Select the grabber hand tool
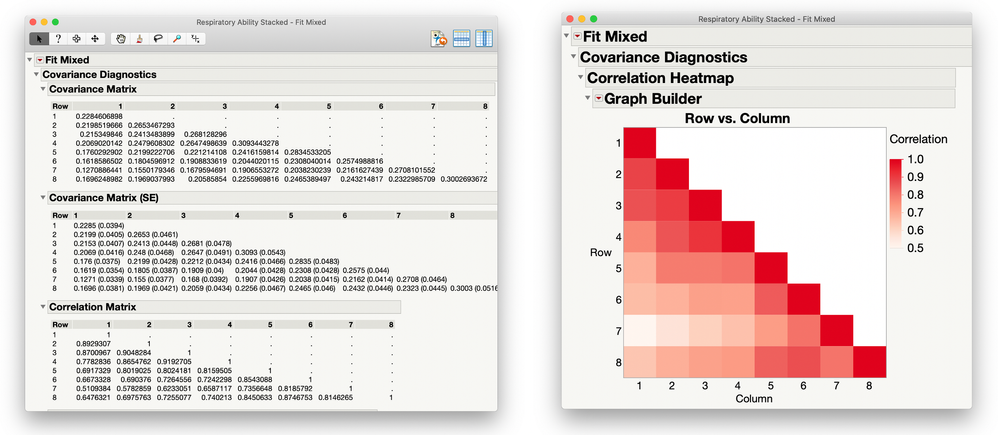 121,39
